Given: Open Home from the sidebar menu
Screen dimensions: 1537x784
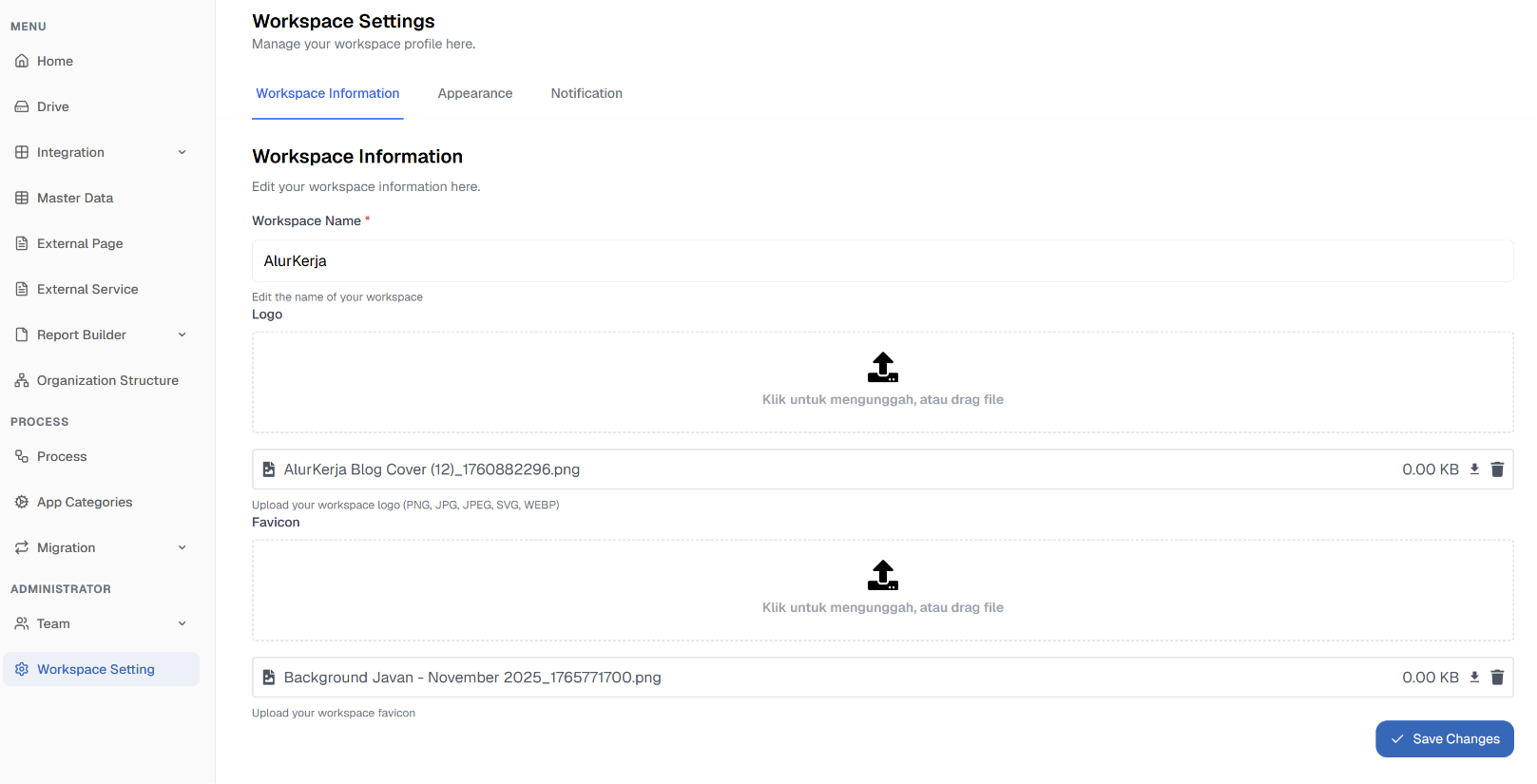Looking at the screenshot, I should 101,61.
